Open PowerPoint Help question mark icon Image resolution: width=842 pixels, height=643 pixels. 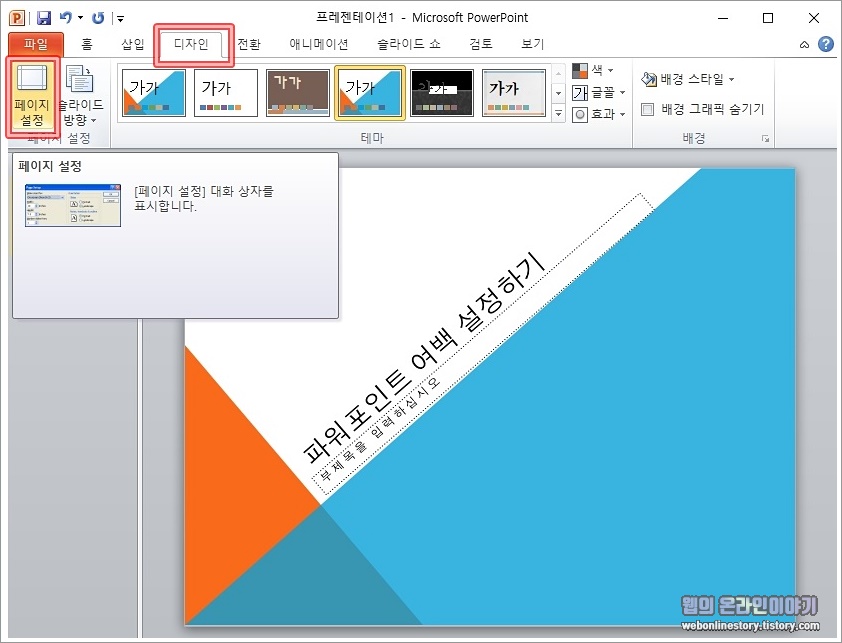[826, 44]
